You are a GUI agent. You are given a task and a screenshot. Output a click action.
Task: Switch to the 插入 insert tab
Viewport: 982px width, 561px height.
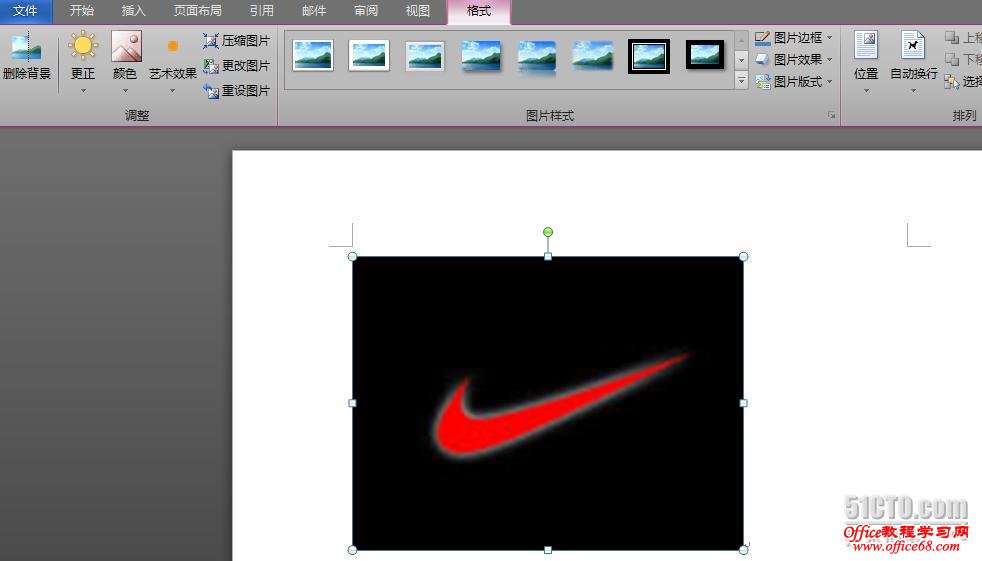tap(133, 11)
